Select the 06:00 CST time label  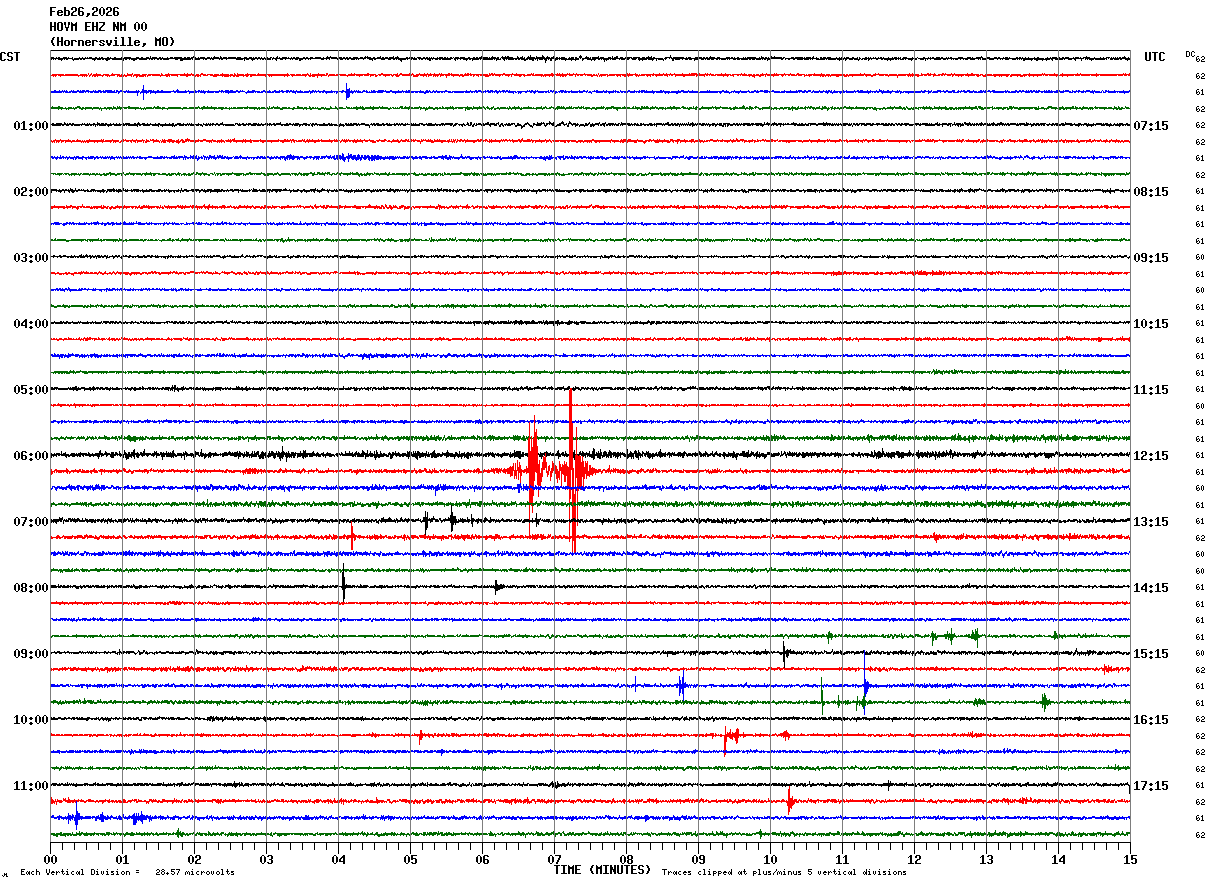pos(31,456)
